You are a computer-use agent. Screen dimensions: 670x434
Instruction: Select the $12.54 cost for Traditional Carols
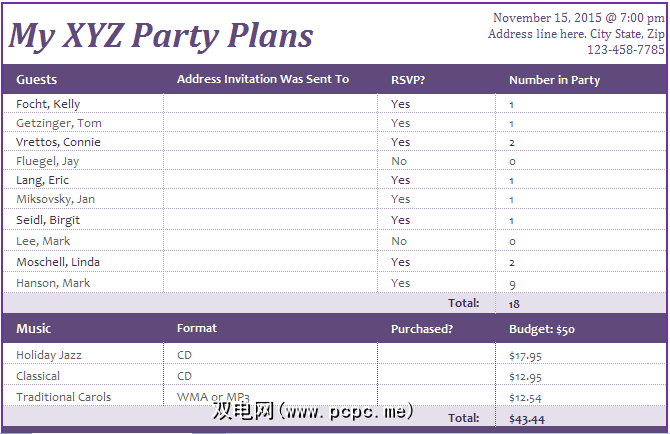coord(526,397)
